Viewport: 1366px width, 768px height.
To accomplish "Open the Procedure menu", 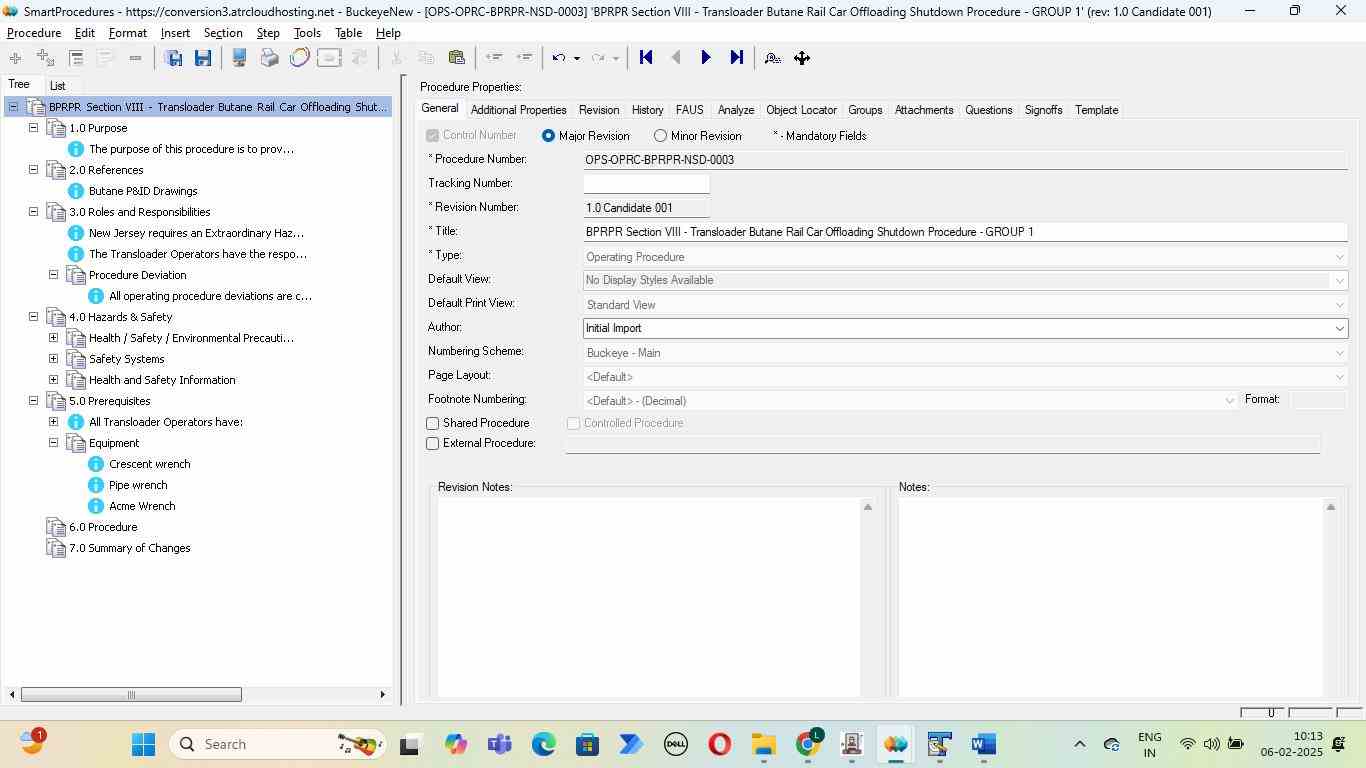I will (34, 33).
